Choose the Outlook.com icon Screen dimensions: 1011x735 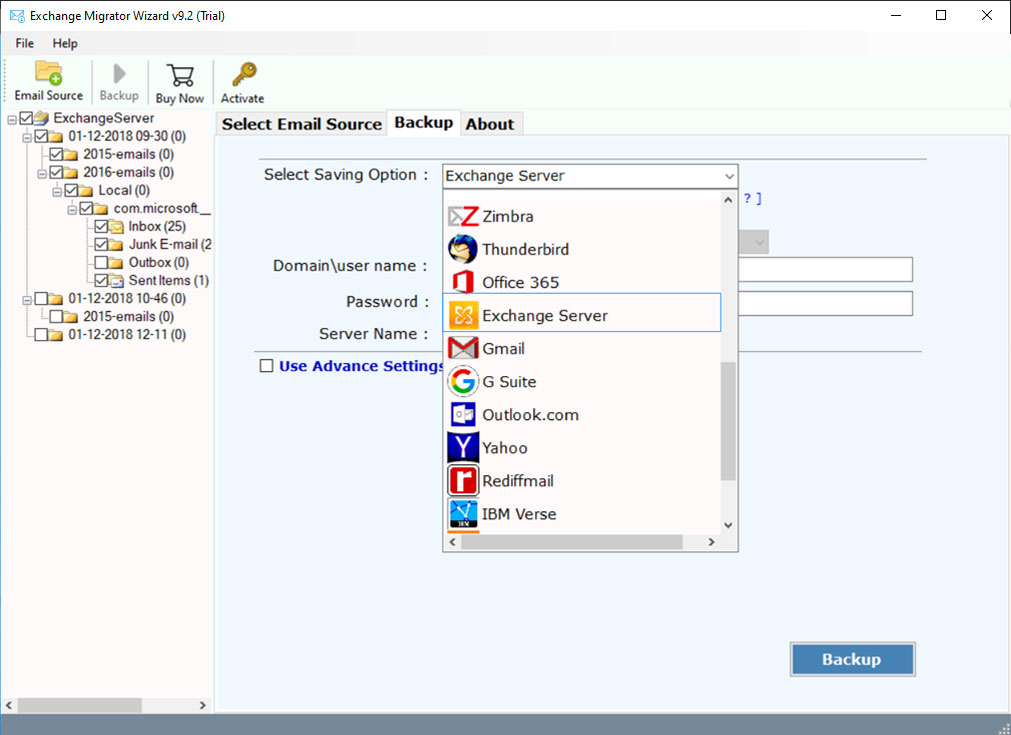pos(463,415)
